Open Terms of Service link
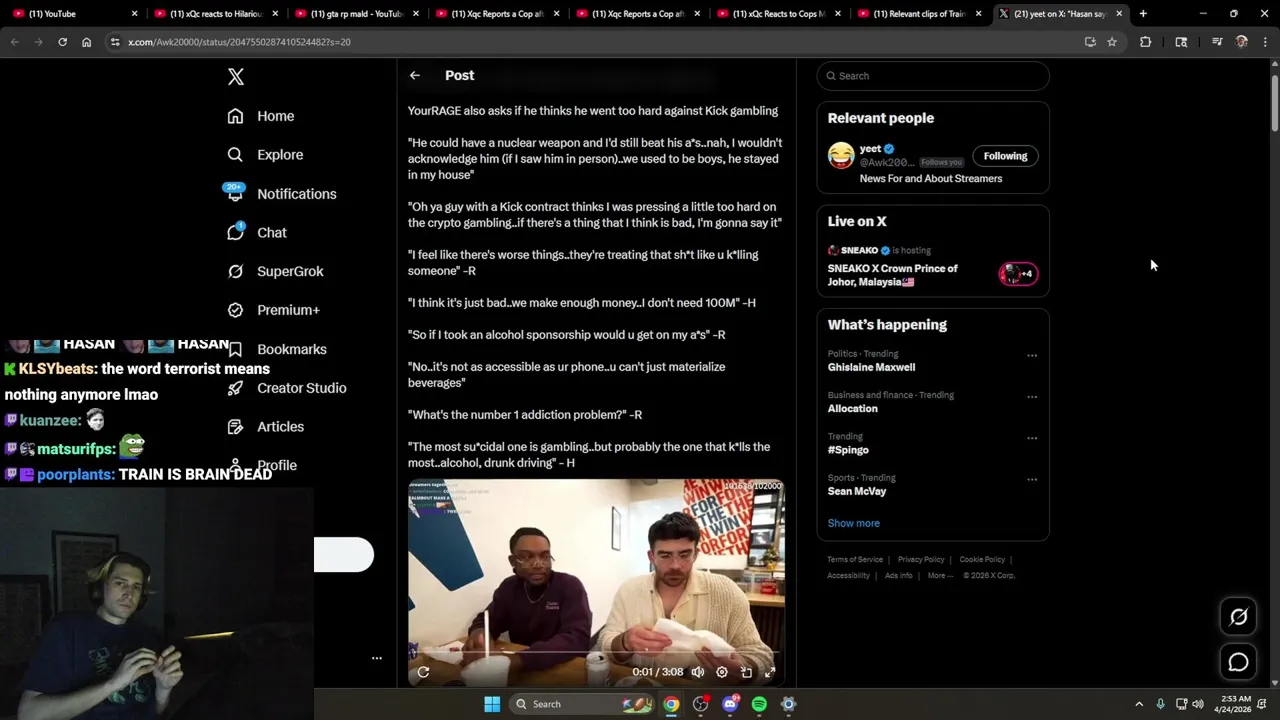Screen dimensions: 1280x720 pyautogui.click(x=855, y=560)
